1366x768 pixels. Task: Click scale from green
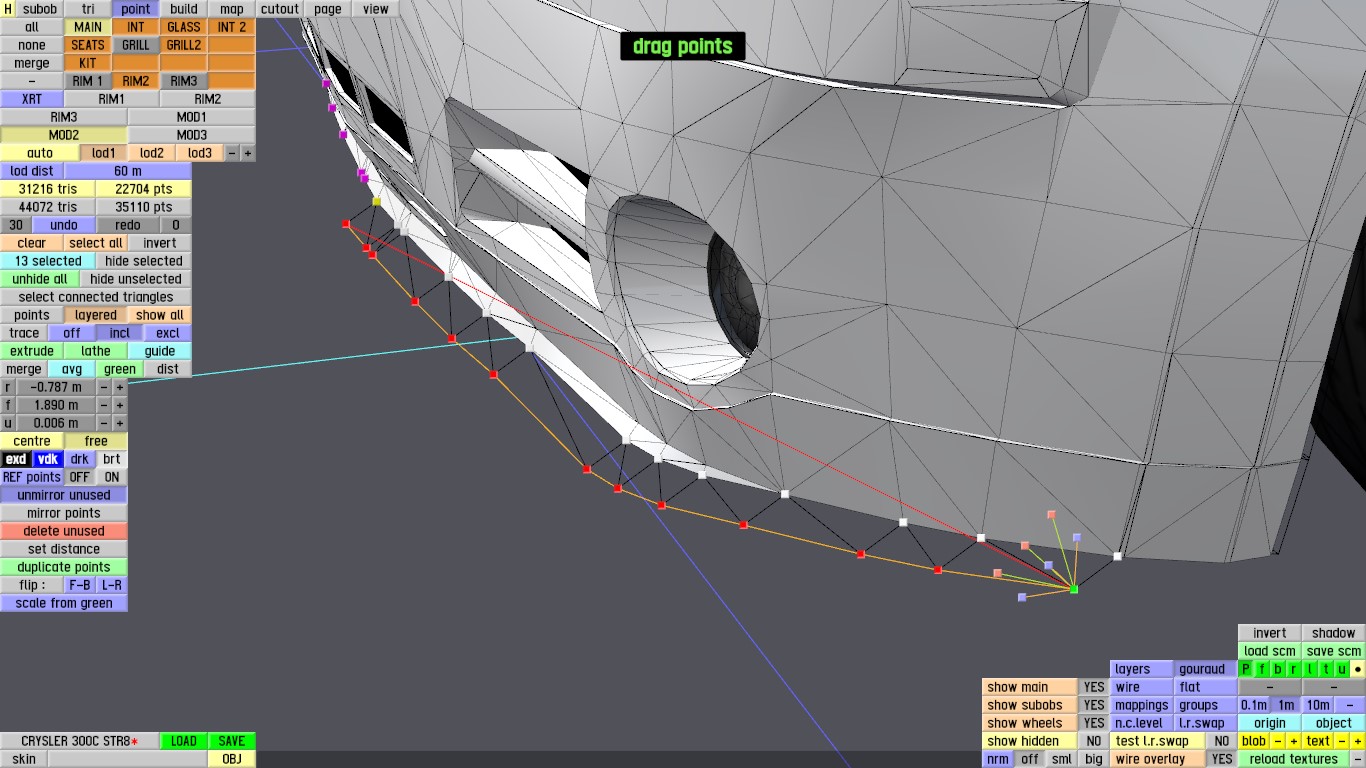(64, 603)
